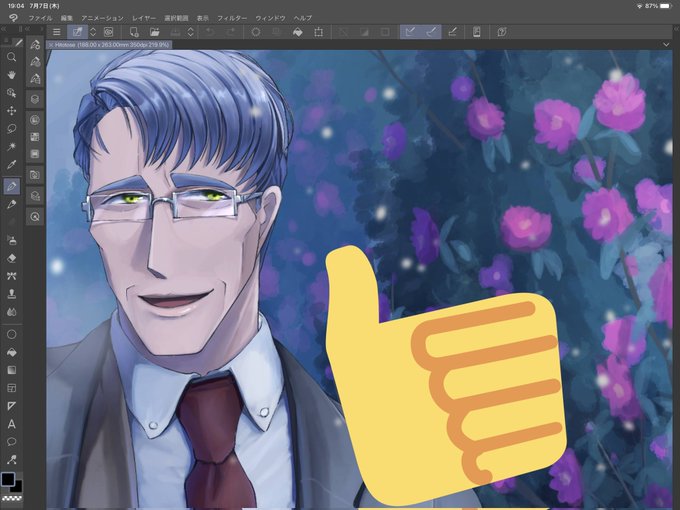The image size is (680, 510).
Task: Open the レイヤー menu
Action: tap(144, 18)
